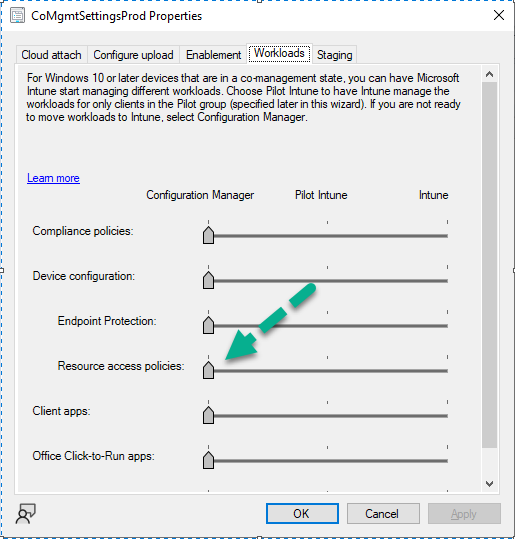This screenshot has width=515, height=539.
Task: Click the Intune column label
Action: [434, 195]
